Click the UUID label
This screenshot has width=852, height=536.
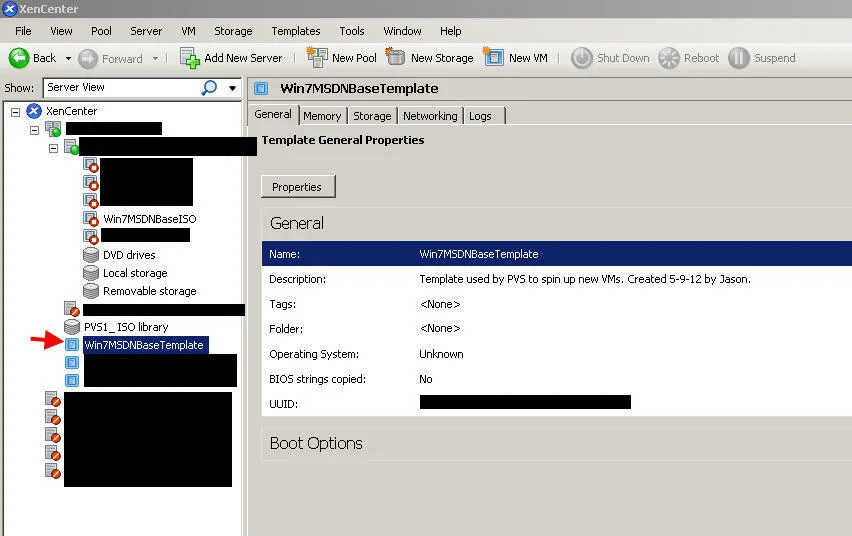[283, 404]
